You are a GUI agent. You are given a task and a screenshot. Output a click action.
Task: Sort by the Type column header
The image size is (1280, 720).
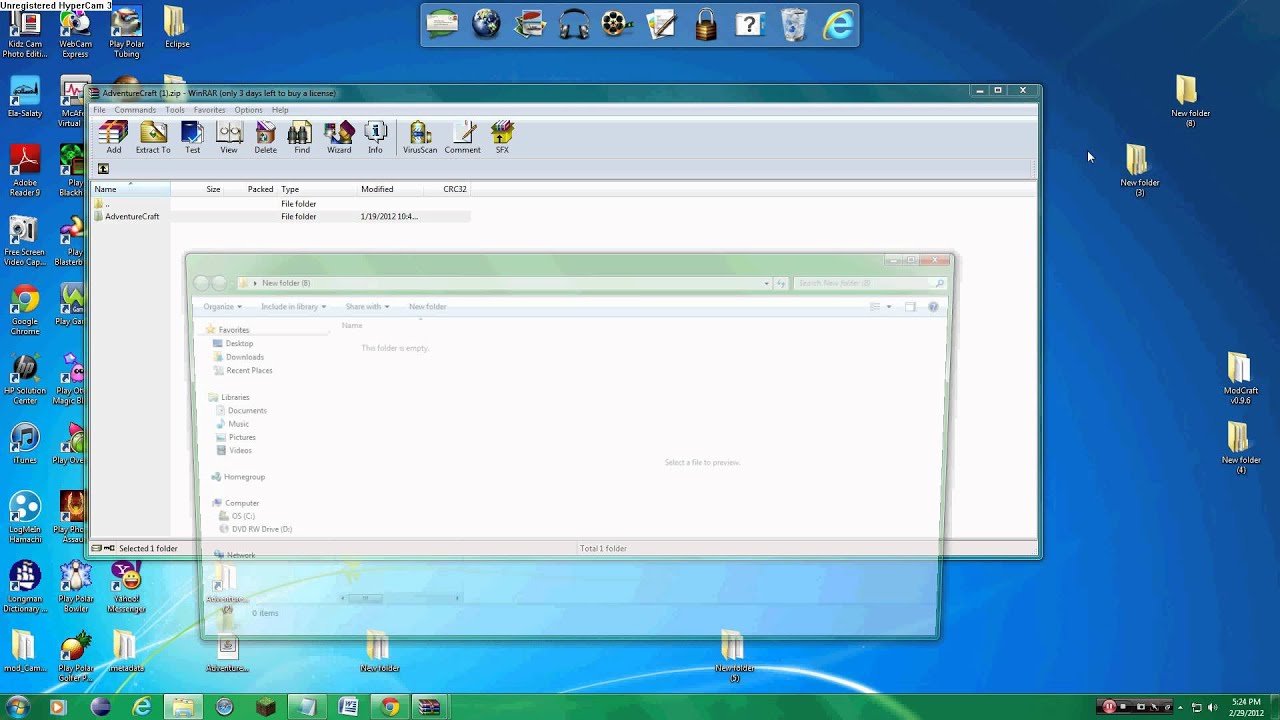[x=317, y=189]
